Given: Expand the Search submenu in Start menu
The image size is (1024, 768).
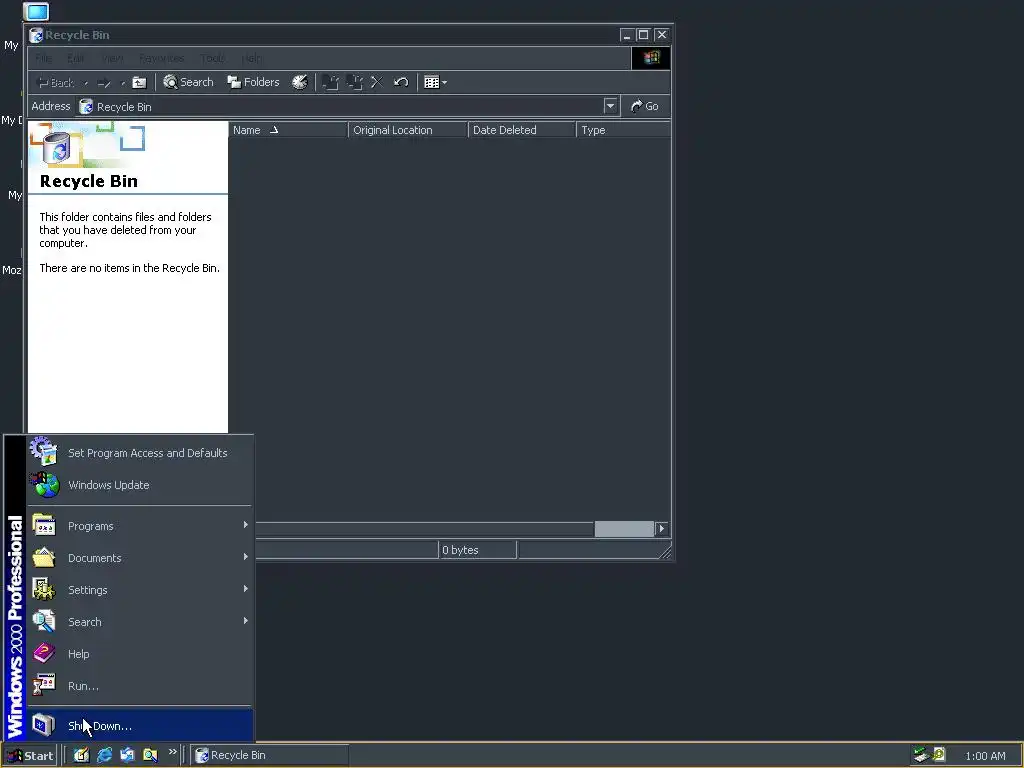Looking at the screenshot, I should [x=139, y=622].
